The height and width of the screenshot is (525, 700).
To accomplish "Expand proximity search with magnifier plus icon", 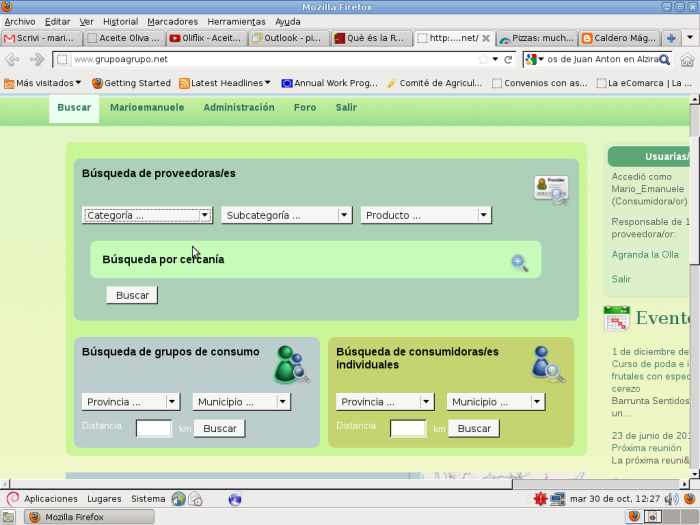I will point(520,263).
